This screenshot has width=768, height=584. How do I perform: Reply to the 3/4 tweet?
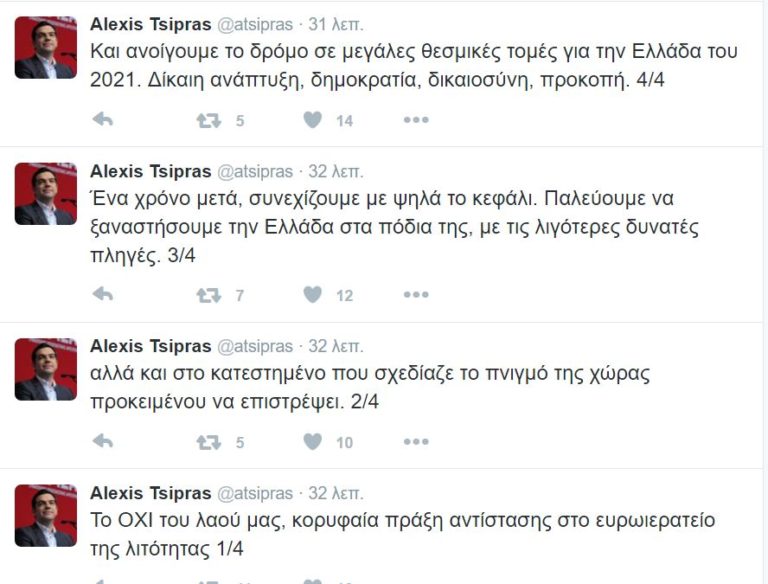(102, 295)
